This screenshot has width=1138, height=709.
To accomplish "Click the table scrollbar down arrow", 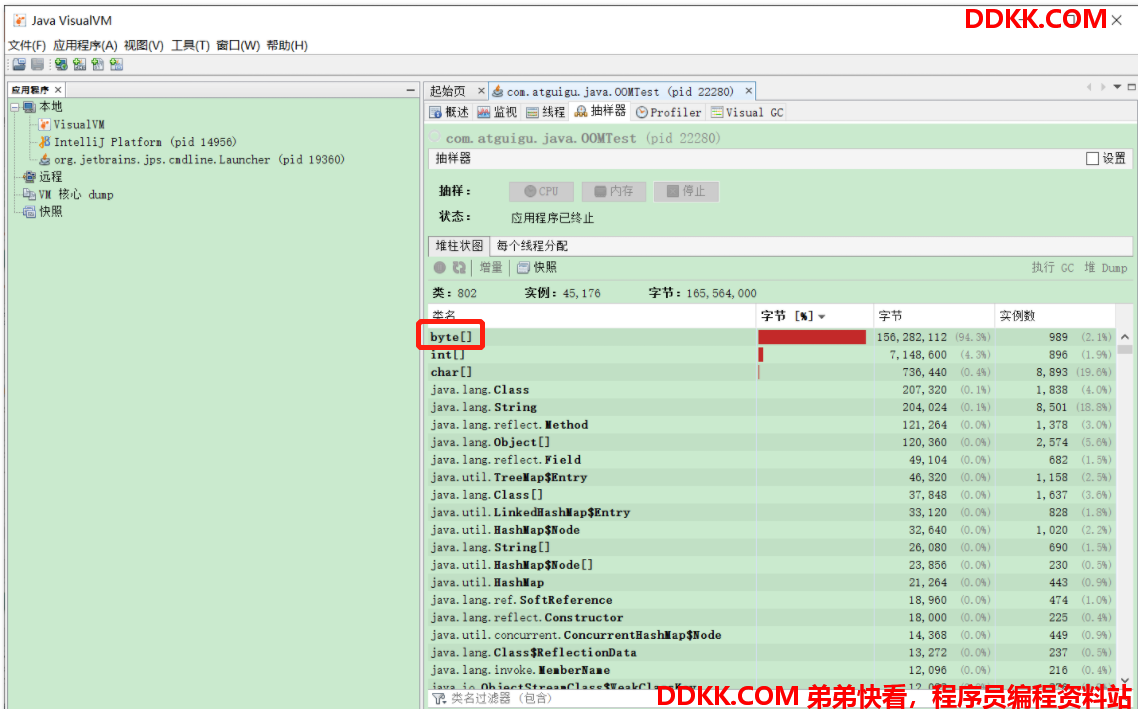I will click(x=1125, y=681).
